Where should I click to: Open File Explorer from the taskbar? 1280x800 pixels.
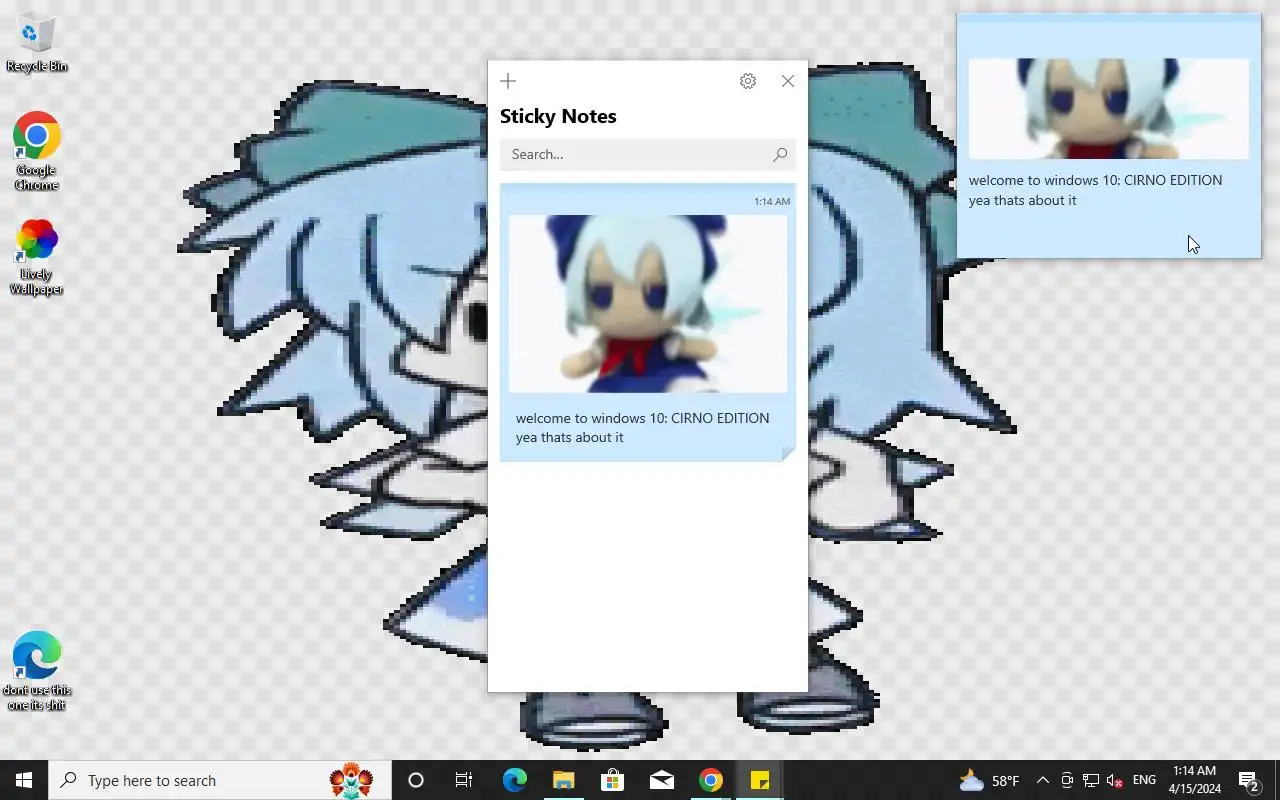pyautogui.click(x=563, y=780)
